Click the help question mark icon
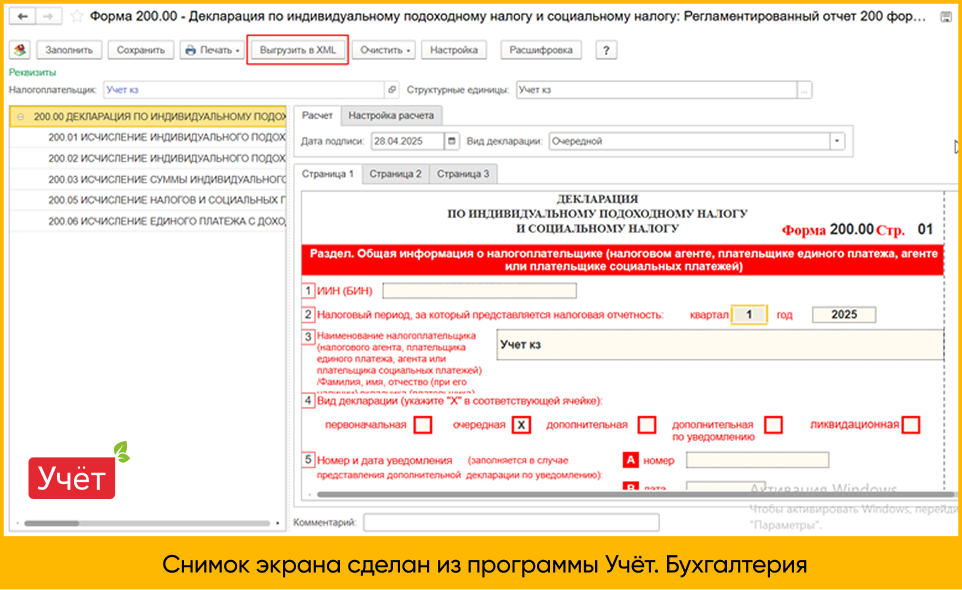 [606, 49]
